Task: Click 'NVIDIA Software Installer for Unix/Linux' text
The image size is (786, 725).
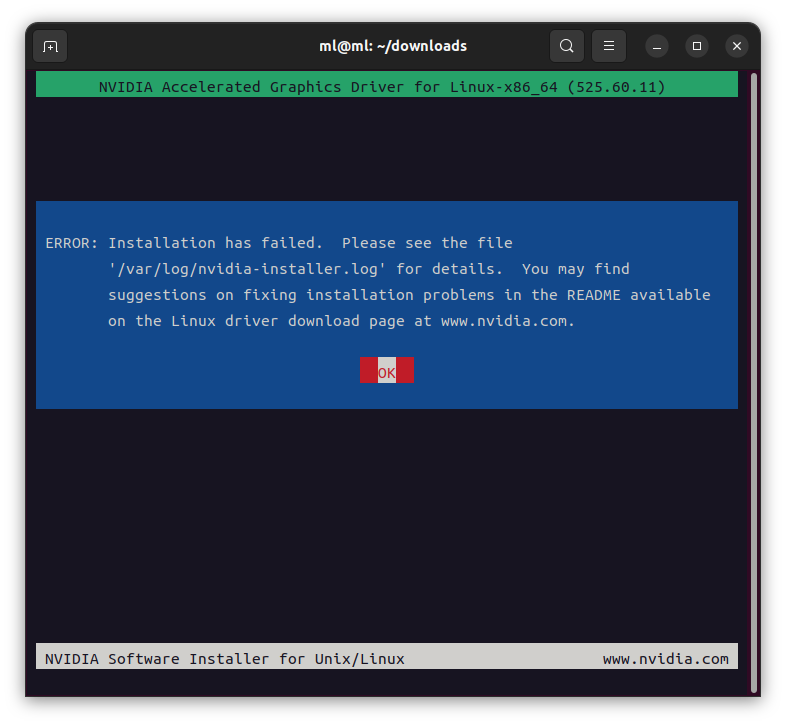Action: pos(225,659)
